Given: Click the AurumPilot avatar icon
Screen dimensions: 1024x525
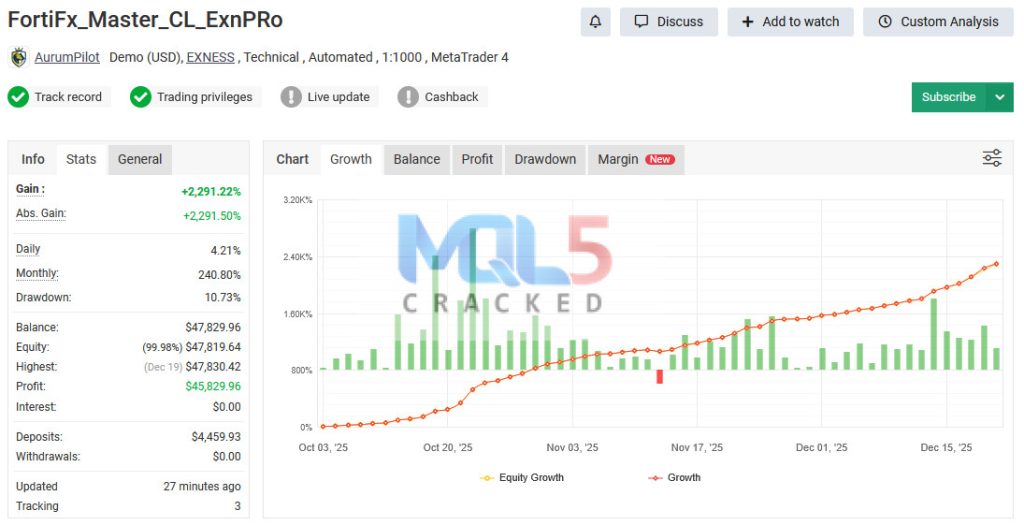Looking at the screenshot, I should (x=19, y=57).
